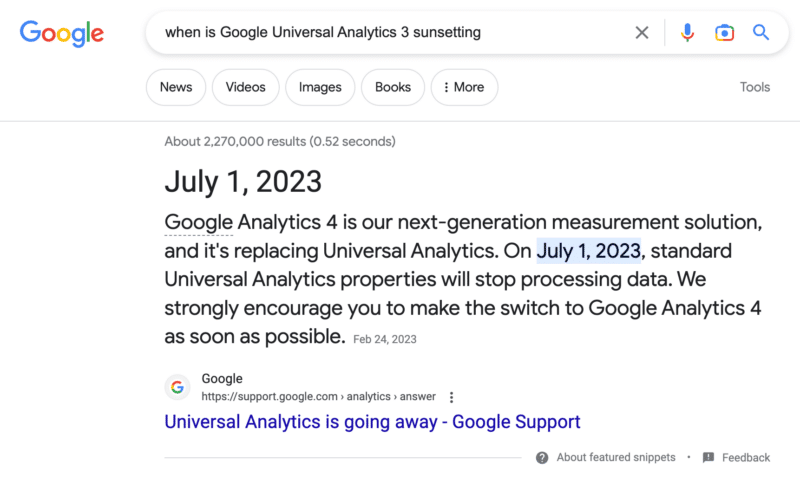Click the Feedback flag icon

tap(708, 458)
